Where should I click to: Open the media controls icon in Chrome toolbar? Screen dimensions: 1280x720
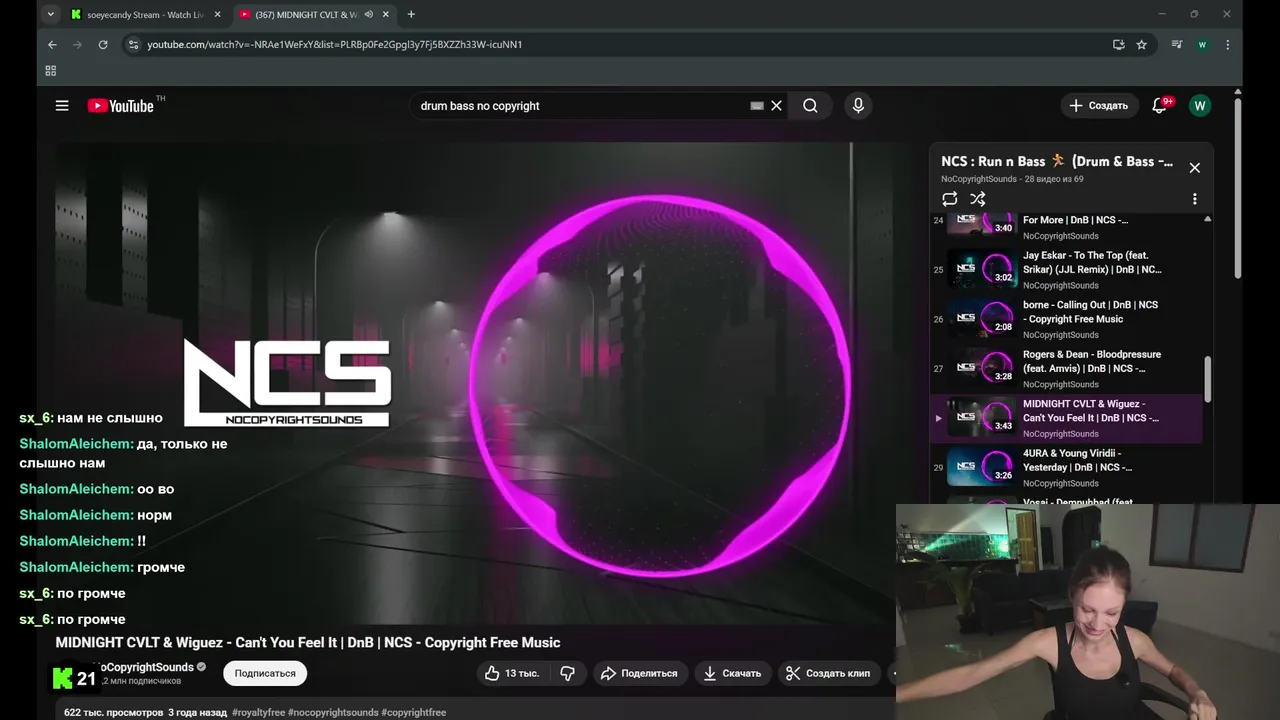pyautogui.click(x=1177, y=44)
